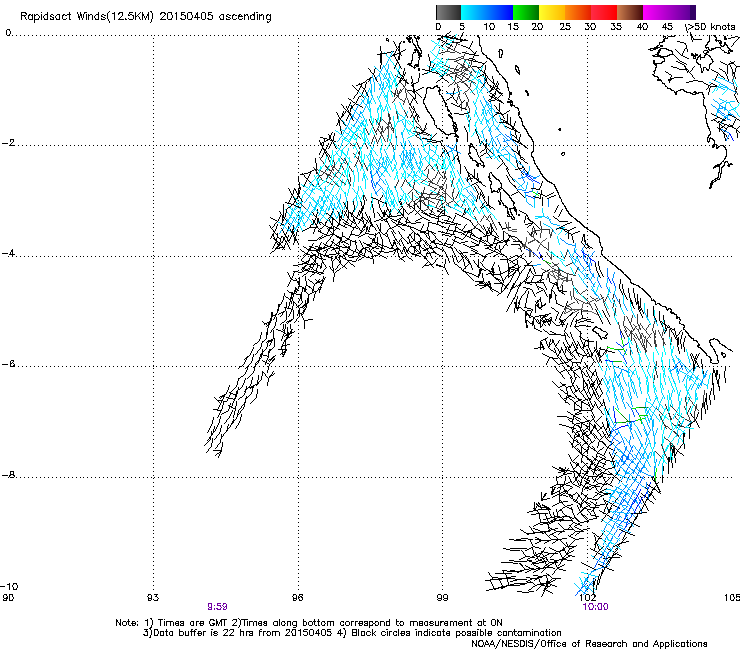Click the date text 20150405 ascending
The width and height of the screenshot is (740, 650).
pos(216,17)
